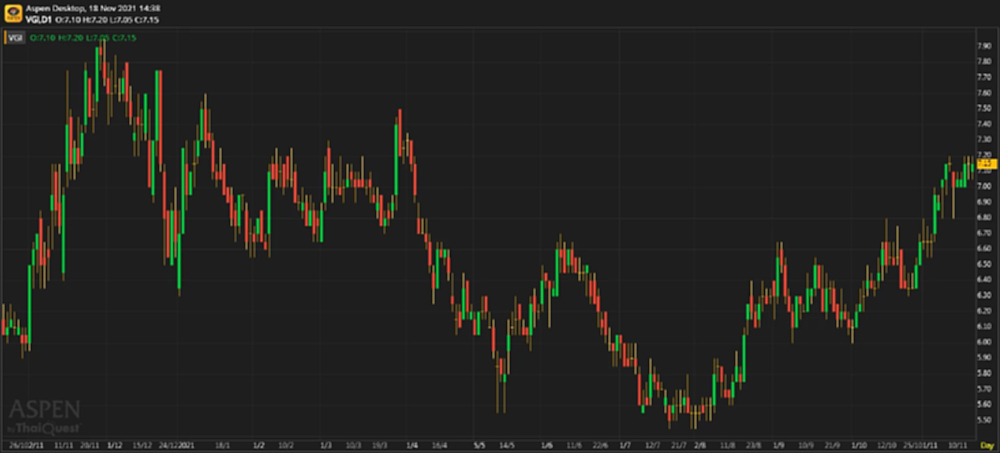Select the VGI series tag

(15, 38)
